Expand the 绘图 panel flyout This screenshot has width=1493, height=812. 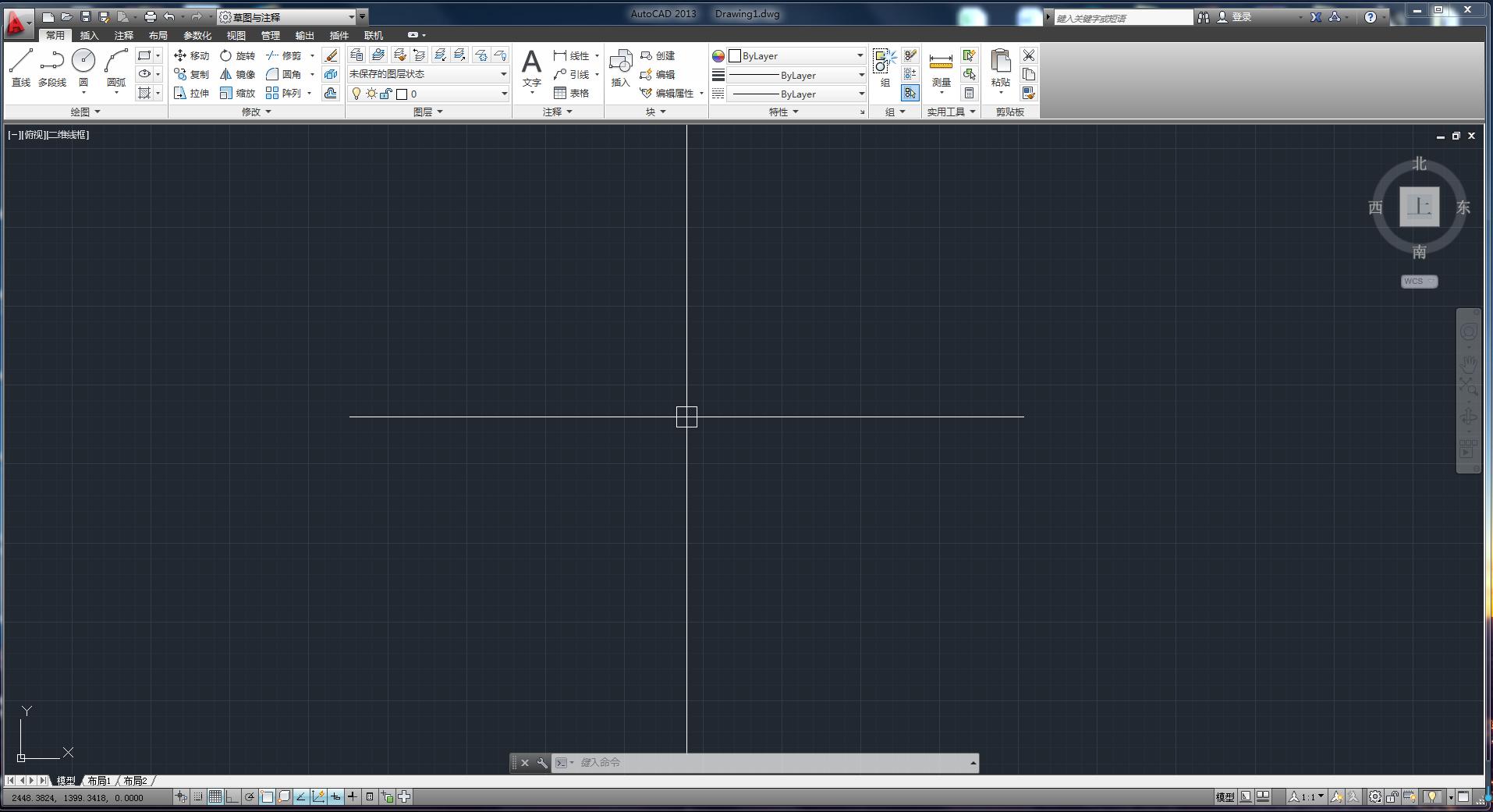85,112
